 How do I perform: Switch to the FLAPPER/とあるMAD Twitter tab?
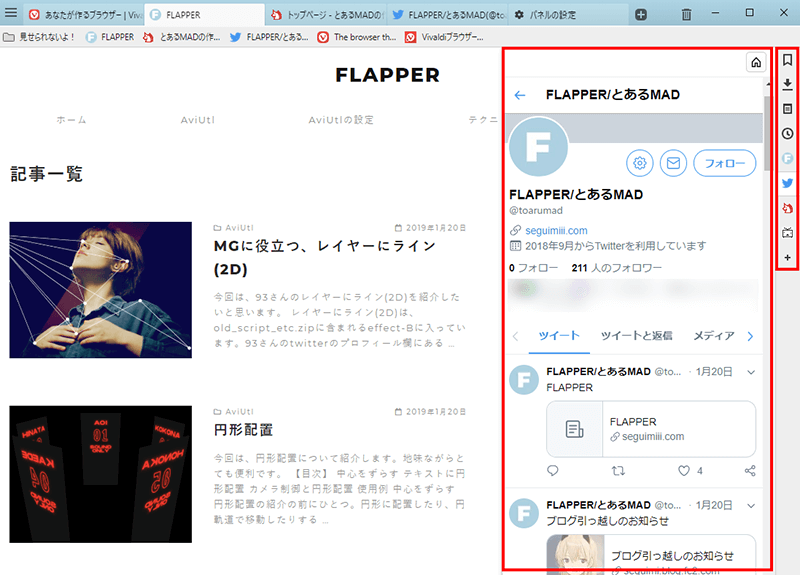tap(447, 15)
